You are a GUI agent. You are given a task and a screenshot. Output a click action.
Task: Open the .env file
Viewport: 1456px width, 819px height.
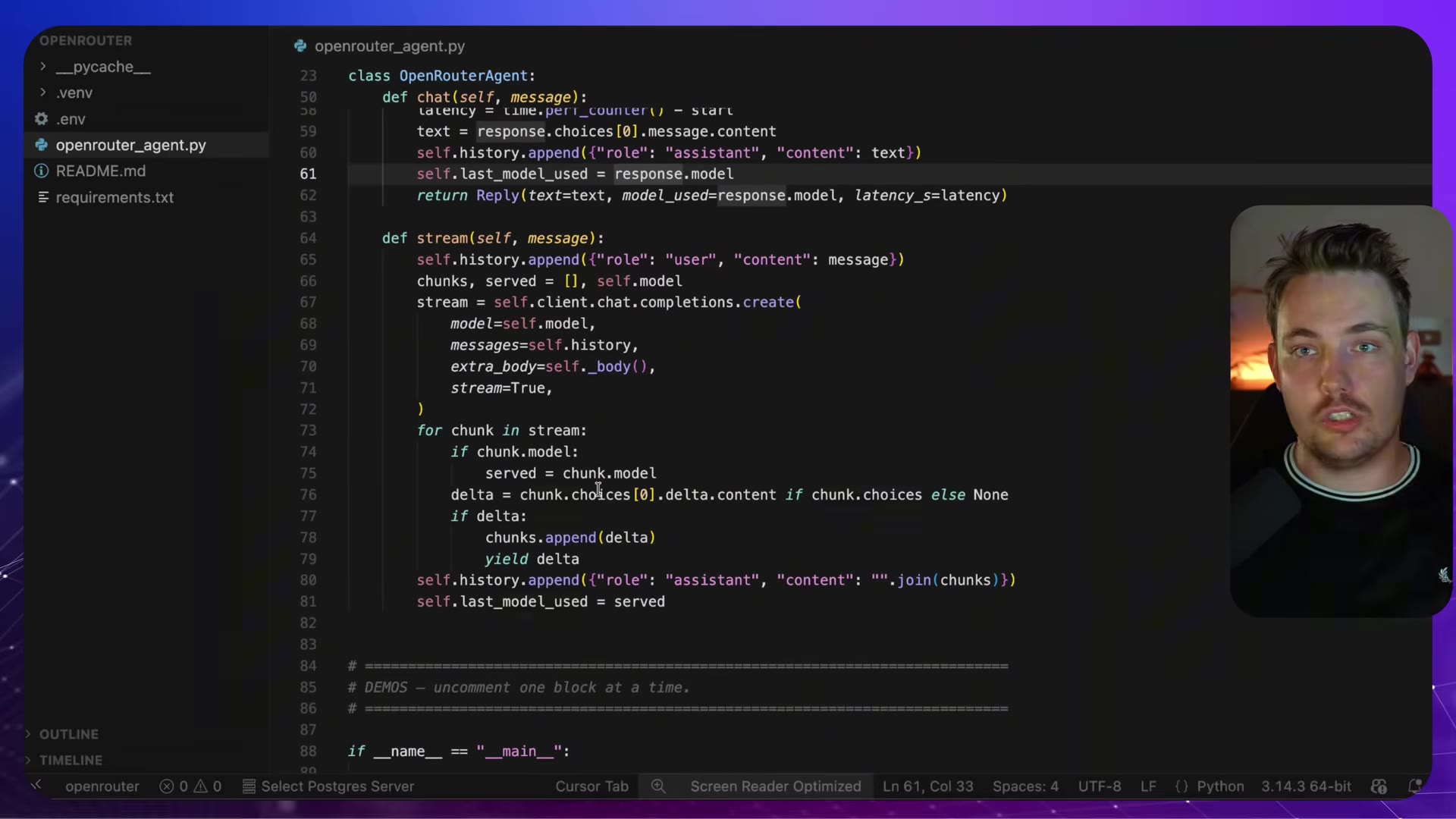[71, 119]
